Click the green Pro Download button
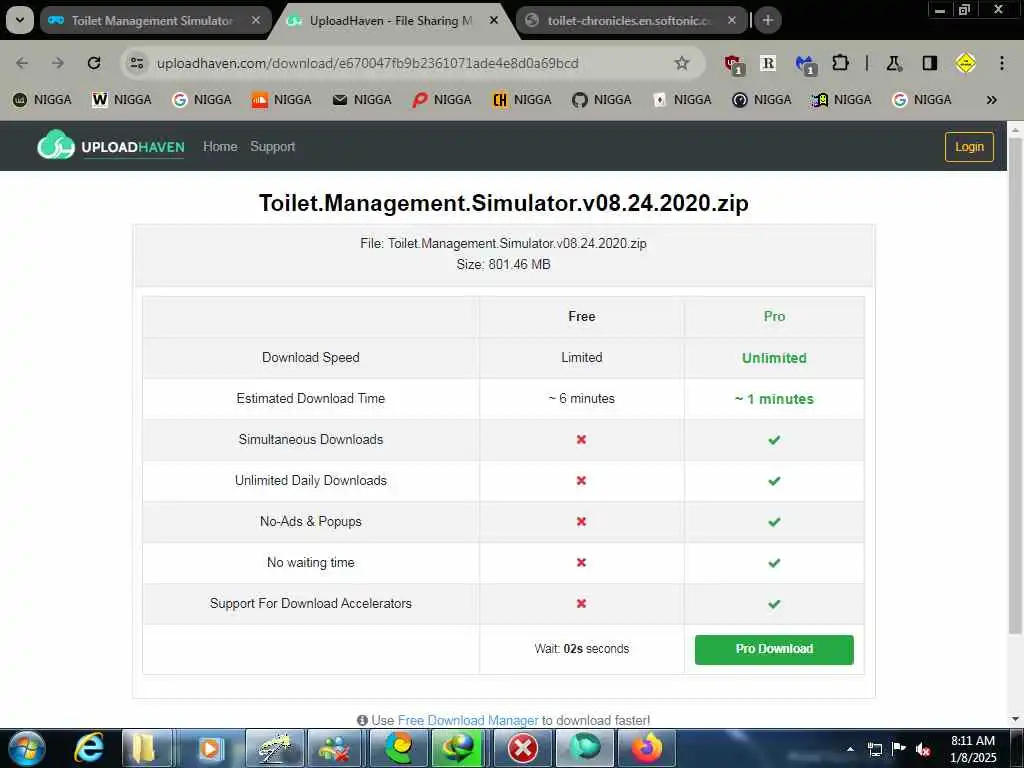The width and height of the screenshot is (1024, 768). click(774, 649)
